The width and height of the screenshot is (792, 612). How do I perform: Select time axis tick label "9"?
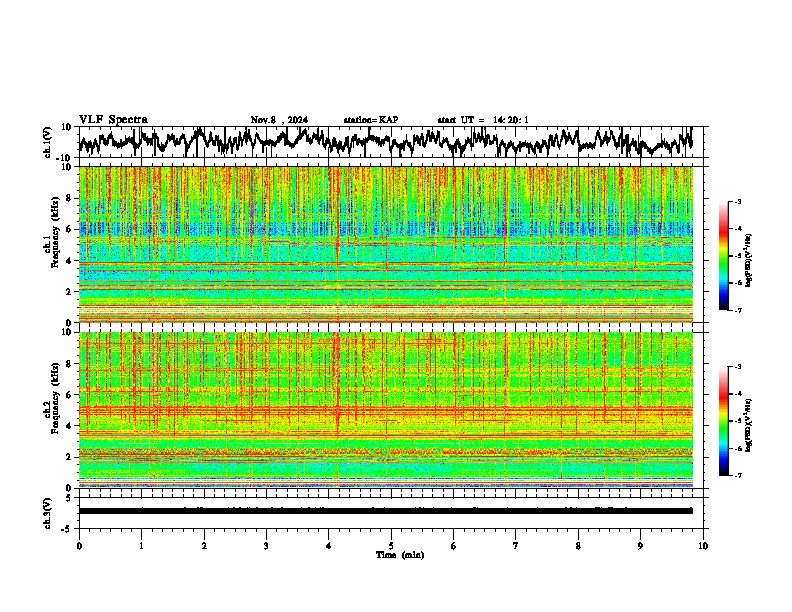(x=640, y=546)
